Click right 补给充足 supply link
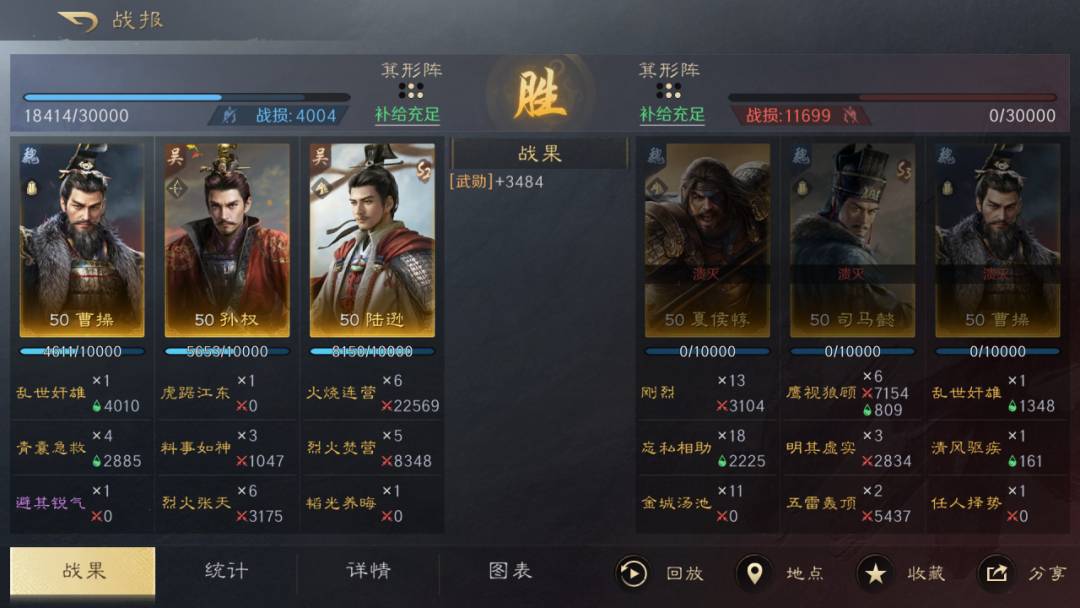1080x608 pixels. (x=672, y=115)
